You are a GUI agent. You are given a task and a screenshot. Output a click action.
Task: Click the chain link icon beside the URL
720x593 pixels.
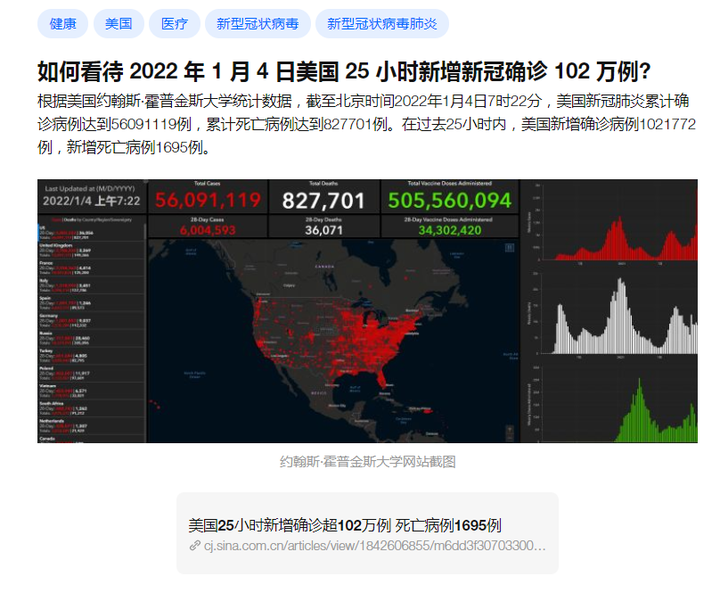coord(195,545)
